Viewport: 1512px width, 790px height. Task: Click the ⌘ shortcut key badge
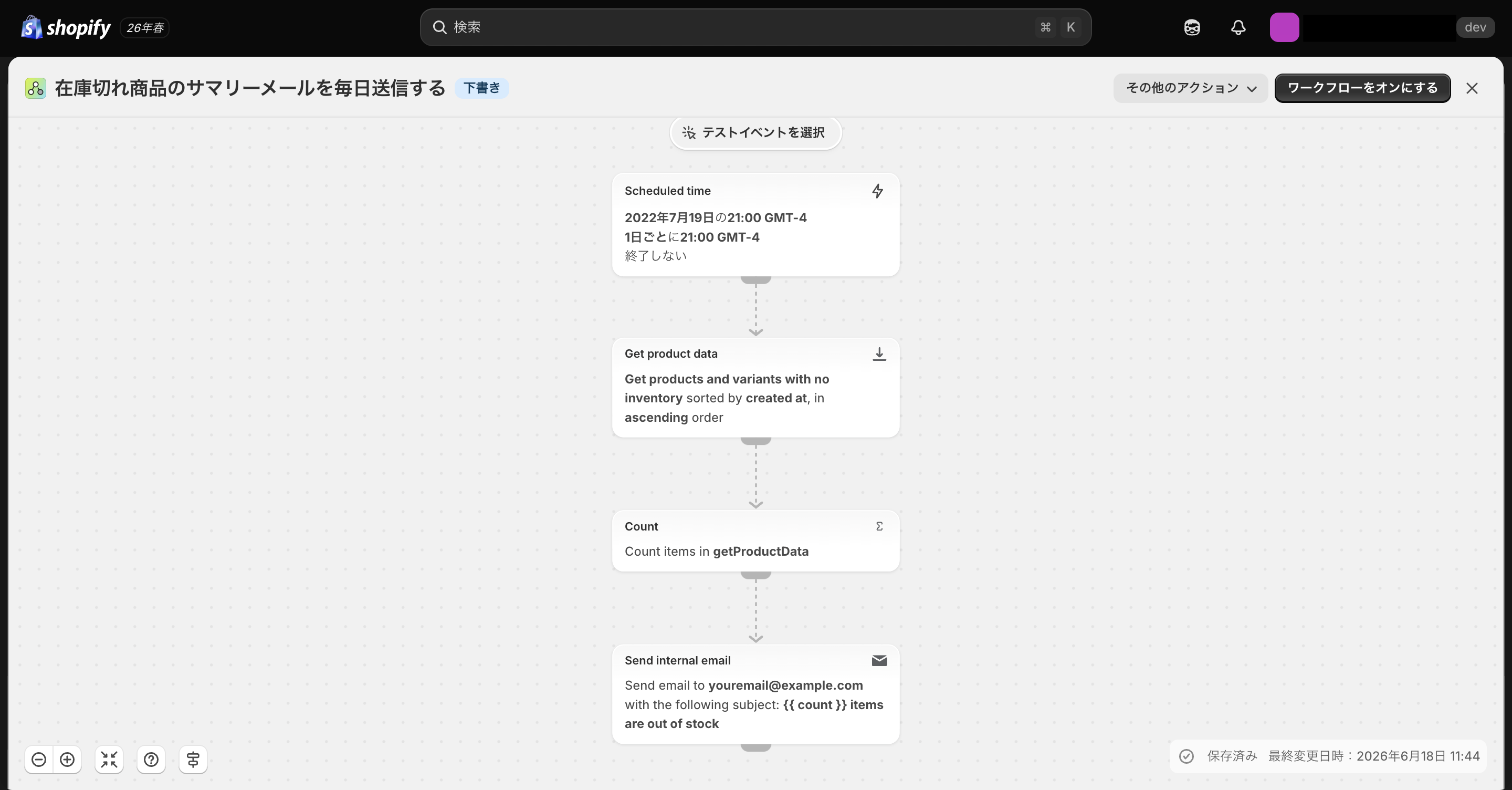point(1045,27)
